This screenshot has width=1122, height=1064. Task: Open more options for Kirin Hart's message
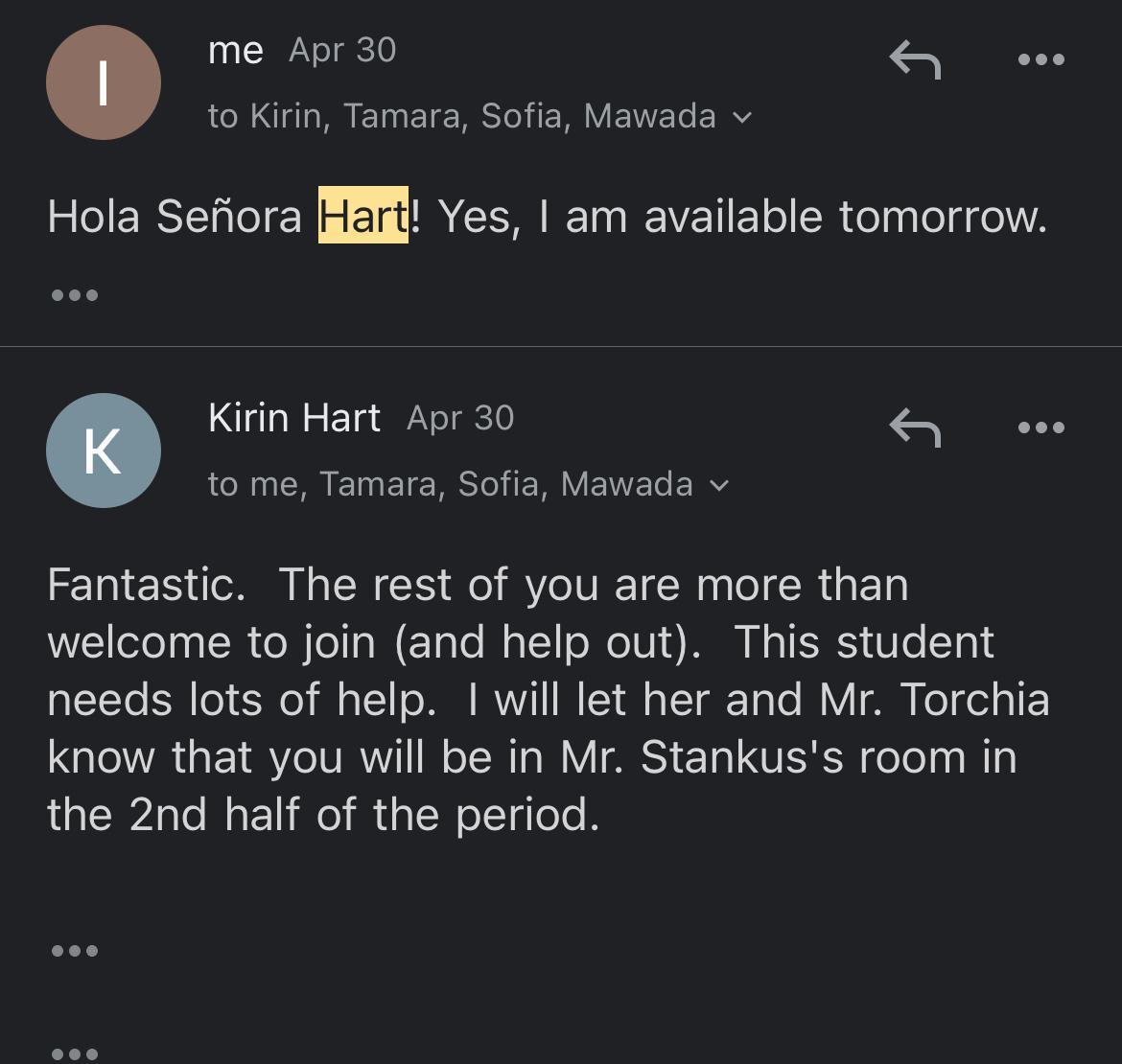[1040, 428]
